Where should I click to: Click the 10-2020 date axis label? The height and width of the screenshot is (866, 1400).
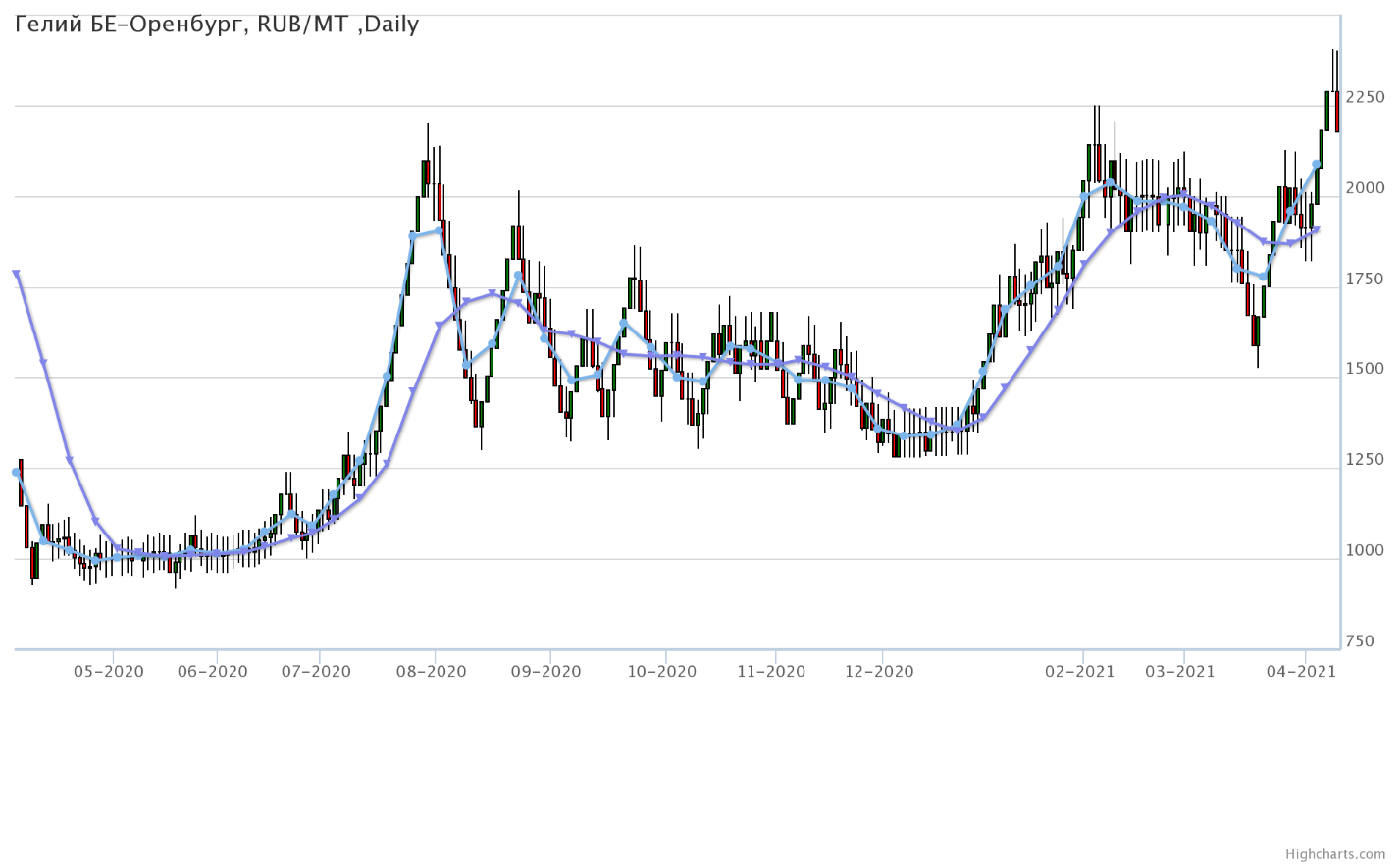pos(662,672)
